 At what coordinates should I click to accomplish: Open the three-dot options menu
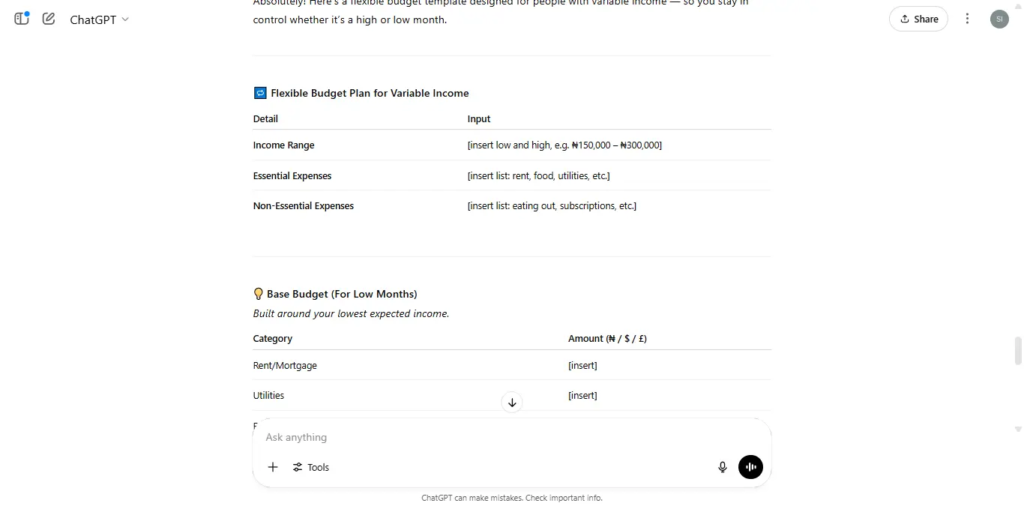(967, 19)
